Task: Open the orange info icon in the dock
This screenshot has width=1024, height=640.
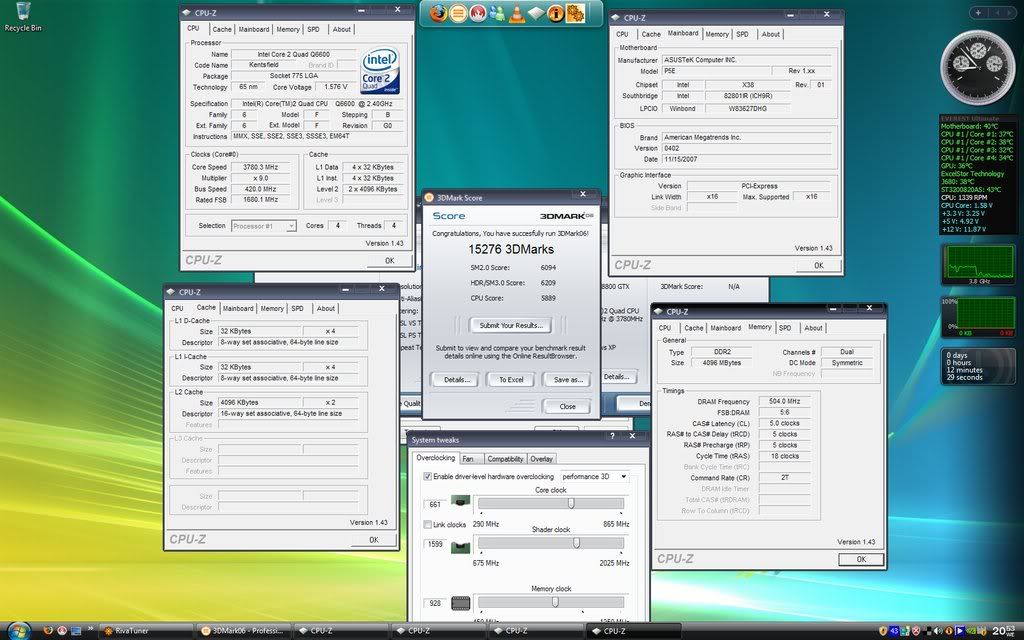Action: click(556, 13)
